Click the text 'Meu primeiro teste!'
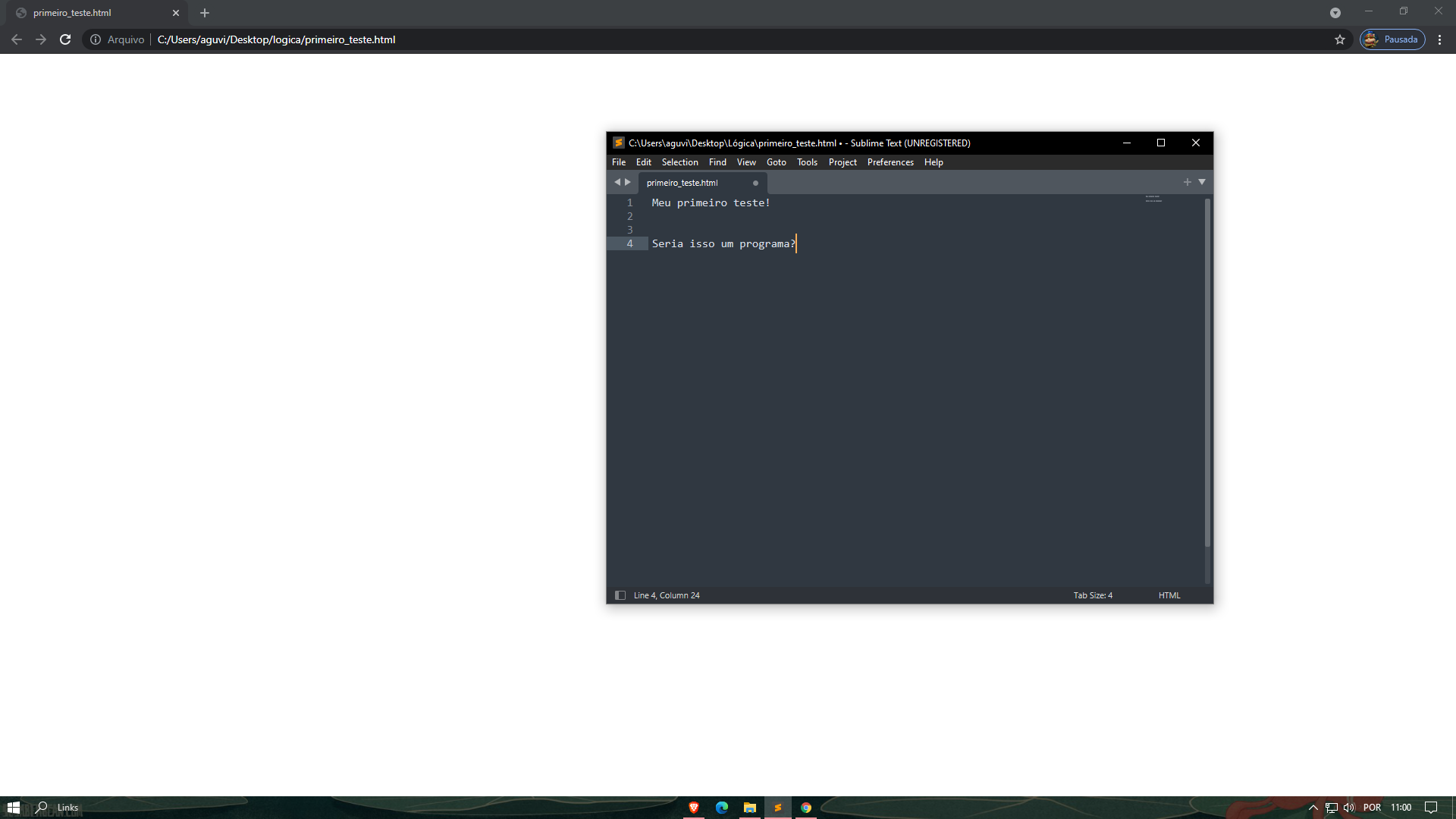The image size is (1456, 819). (711, 202)
